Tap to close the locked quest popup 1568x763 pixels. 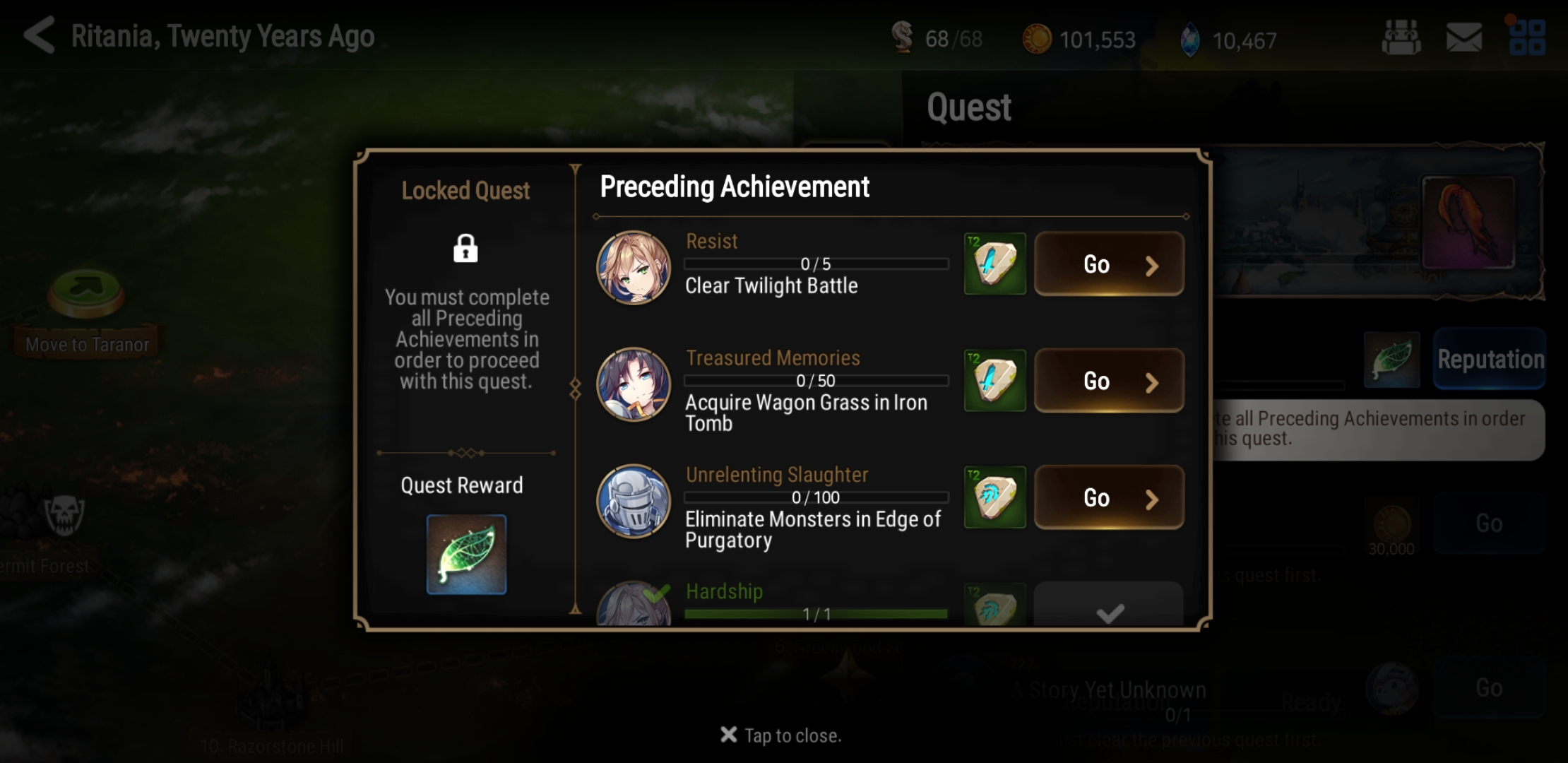click(780, 735)
